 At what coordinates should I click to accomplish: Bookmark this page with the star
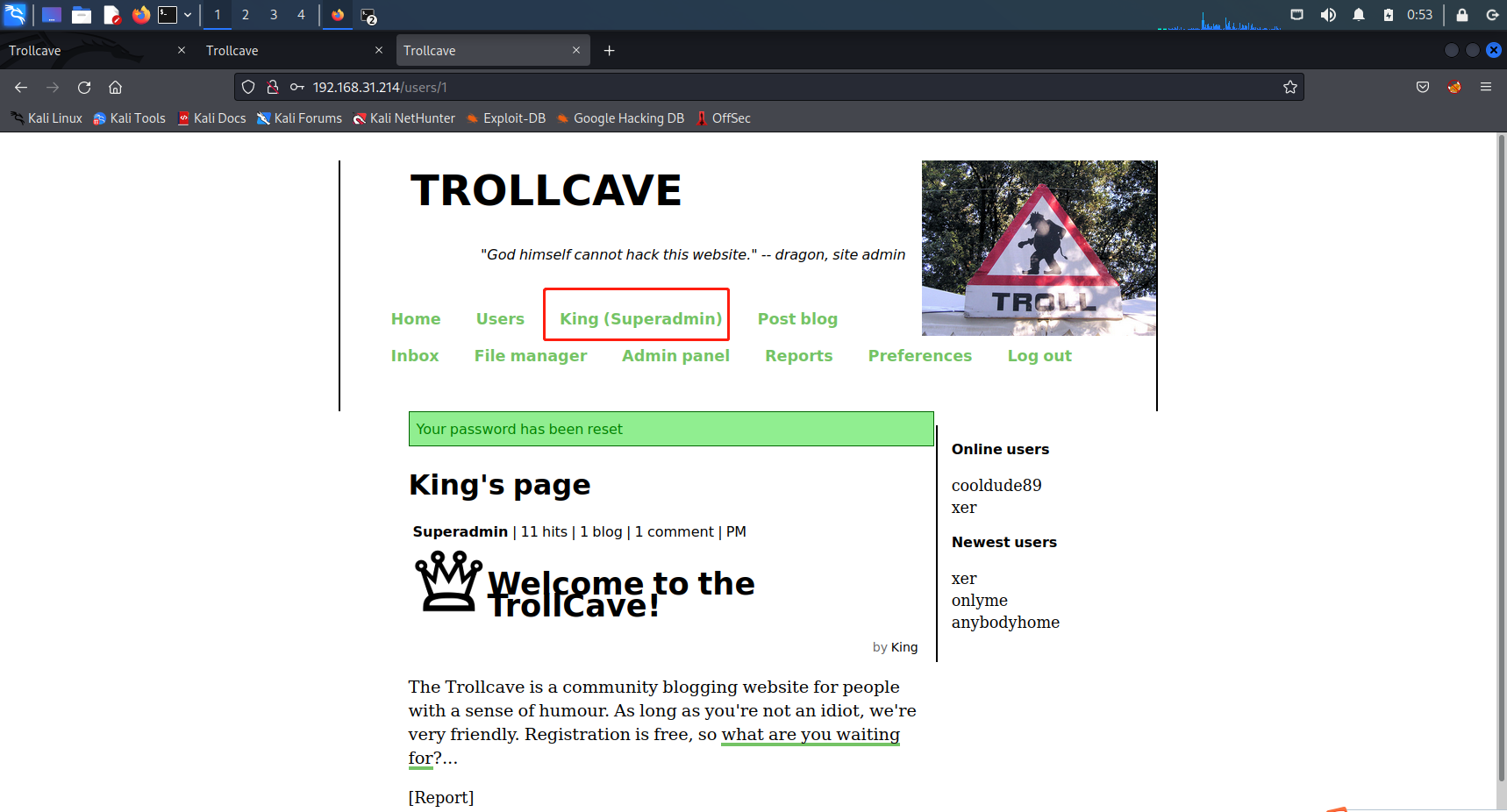click(x=1290, y=87)
